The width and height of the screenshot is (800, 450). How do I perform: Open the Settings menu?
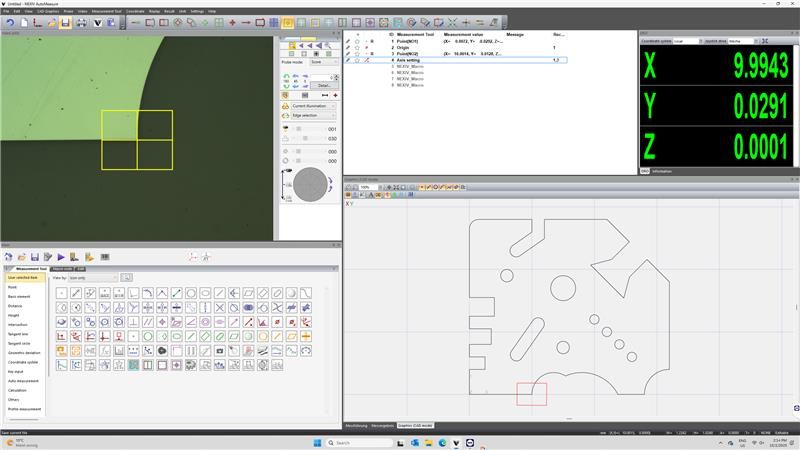point(197,11)
